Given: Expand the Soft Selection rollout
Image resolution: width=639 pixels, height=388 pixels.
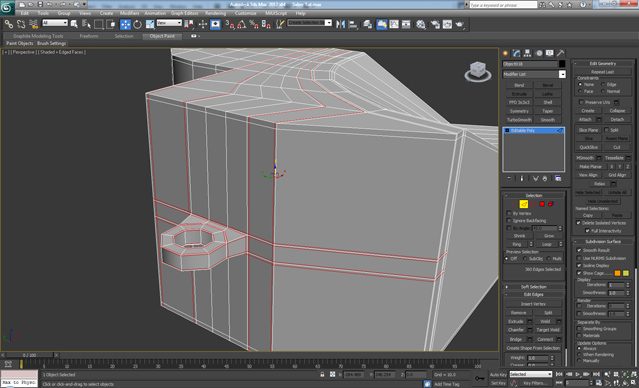Looking at the screenshot, I should (533, 287).
